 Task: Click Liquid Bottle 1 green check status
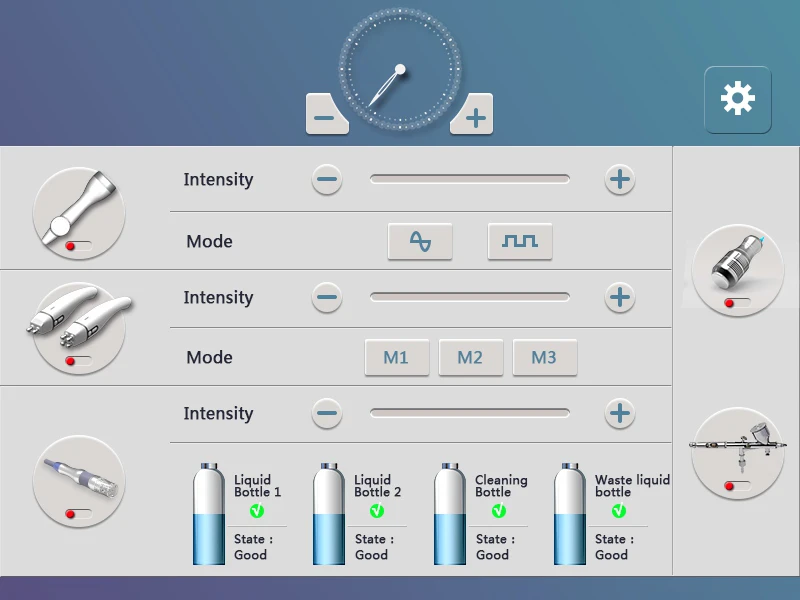[x=257, y=511]
